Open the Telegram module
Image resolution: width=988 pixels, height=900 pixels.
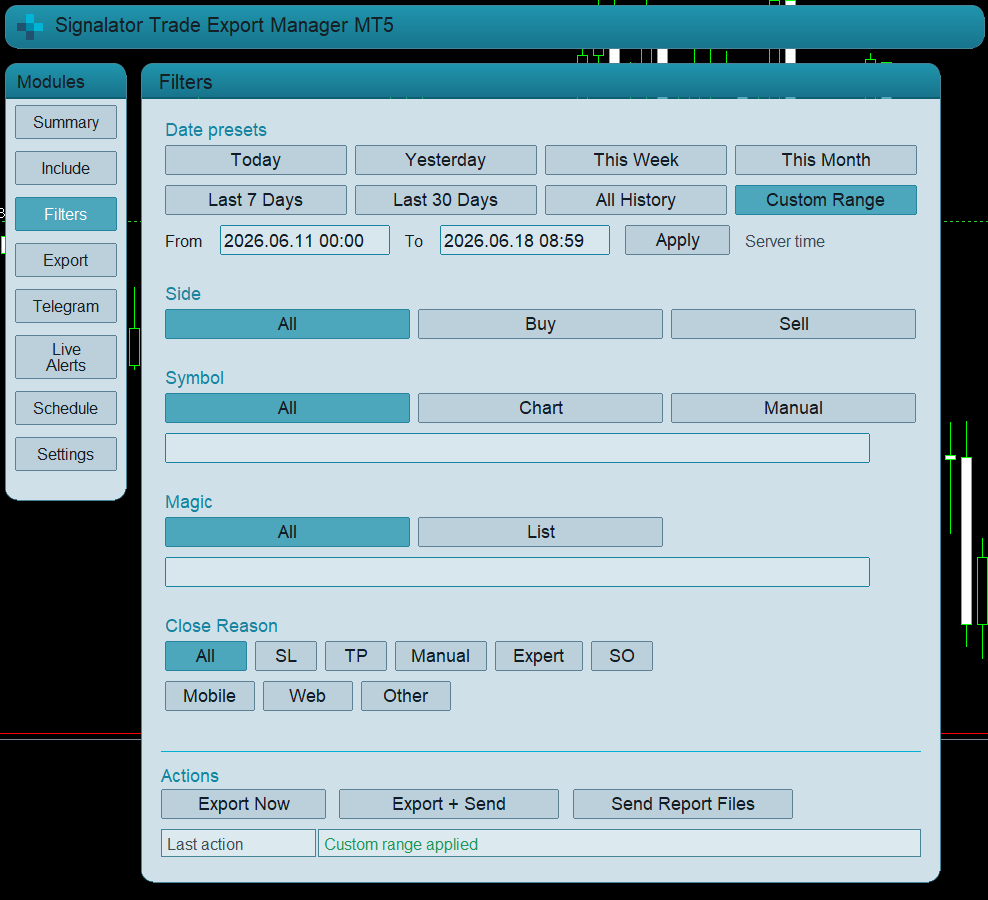[66, 306]
